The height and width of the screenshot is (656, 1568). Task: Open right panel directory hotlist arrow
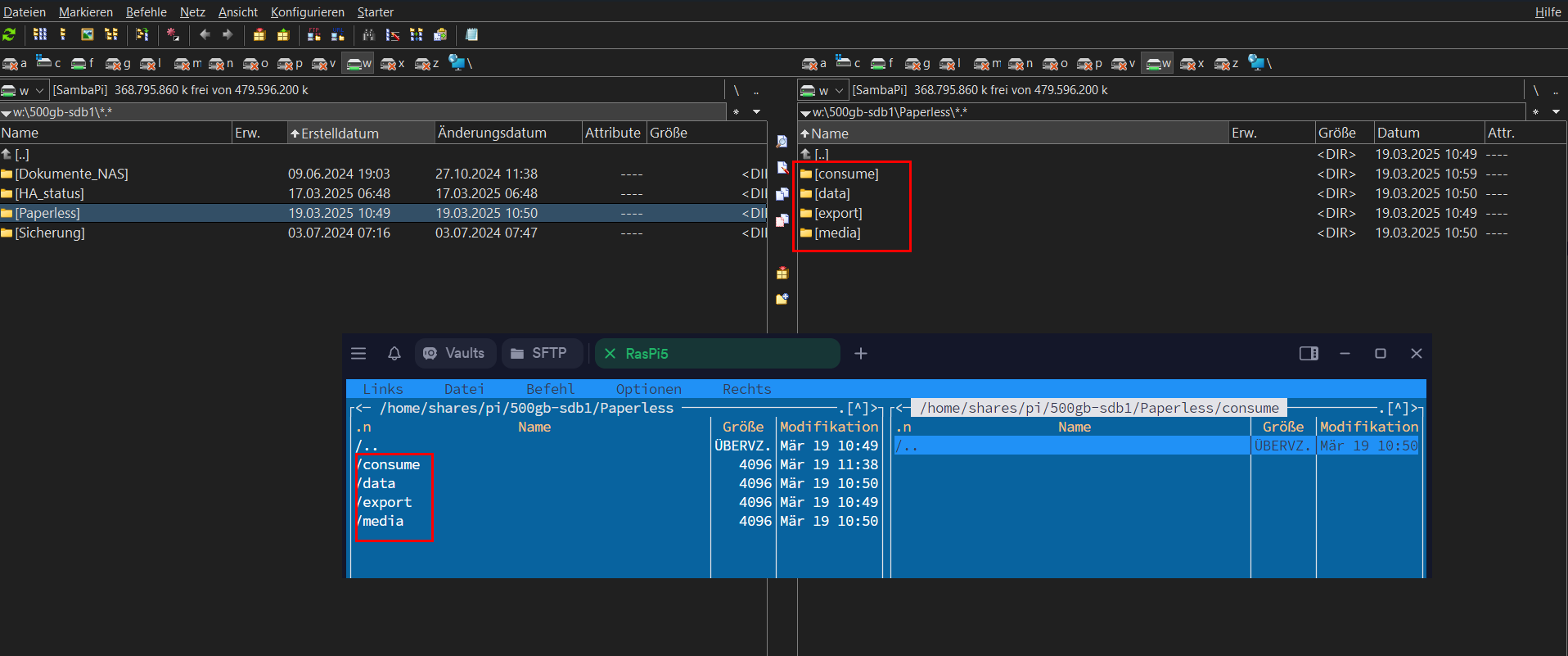click(x=1557, y=112)
